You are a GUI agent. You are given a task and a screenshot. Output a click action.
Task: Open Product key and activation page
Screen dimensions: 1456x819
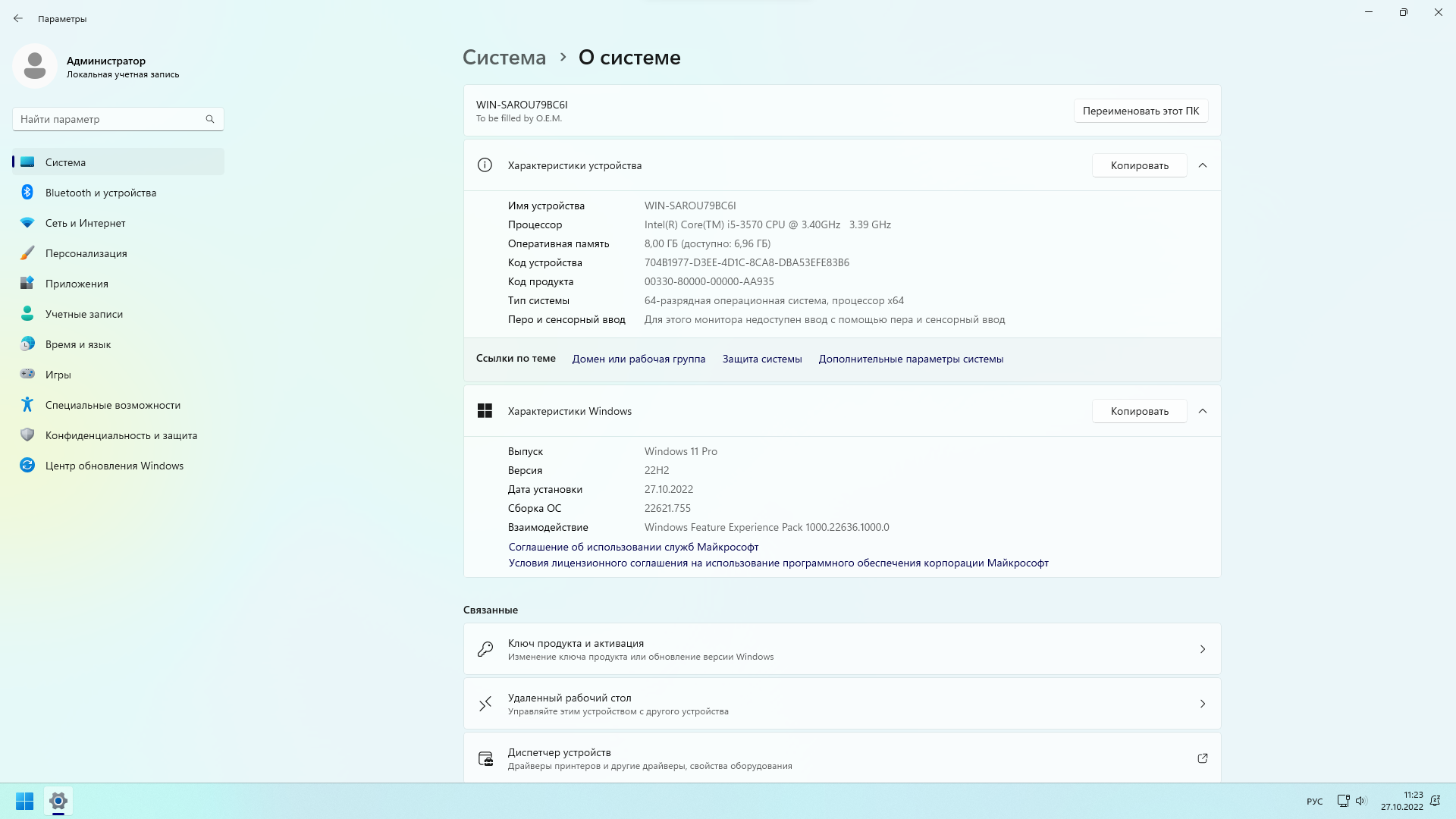[842, 649]
